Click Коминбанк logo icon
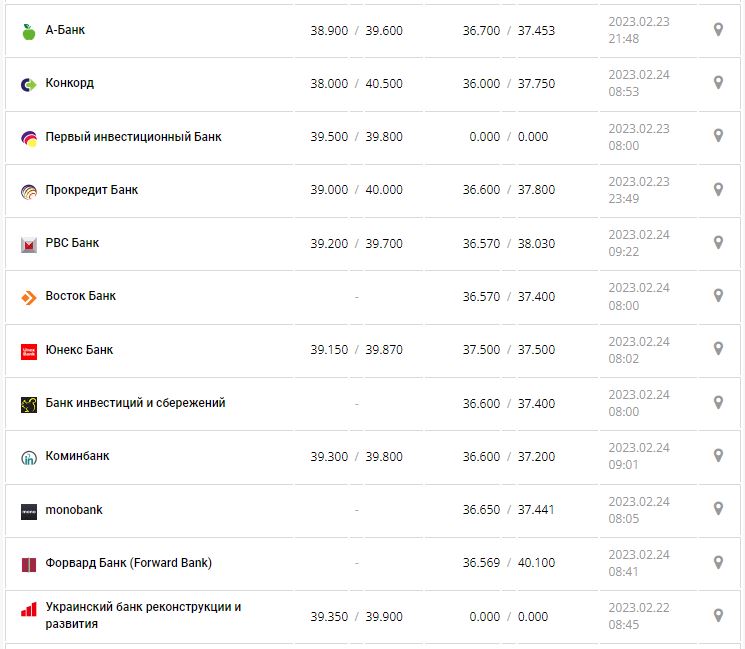The width and height of the screenshot is (745, 649). coord(28,457)
